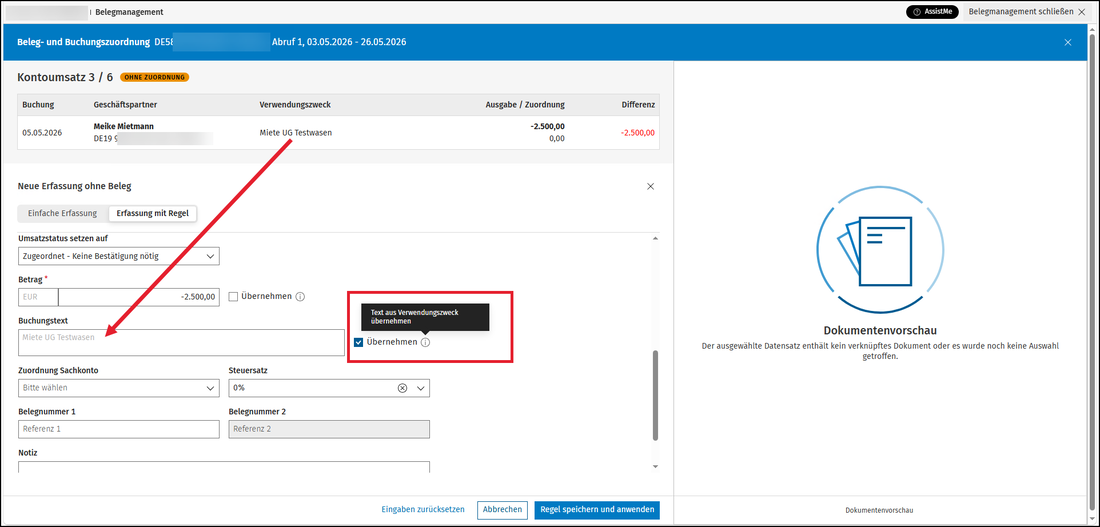The width and height of the screenshot is (1100, 527).
Task: Click Eingaben zurücksetzen link
Action: 423,509
